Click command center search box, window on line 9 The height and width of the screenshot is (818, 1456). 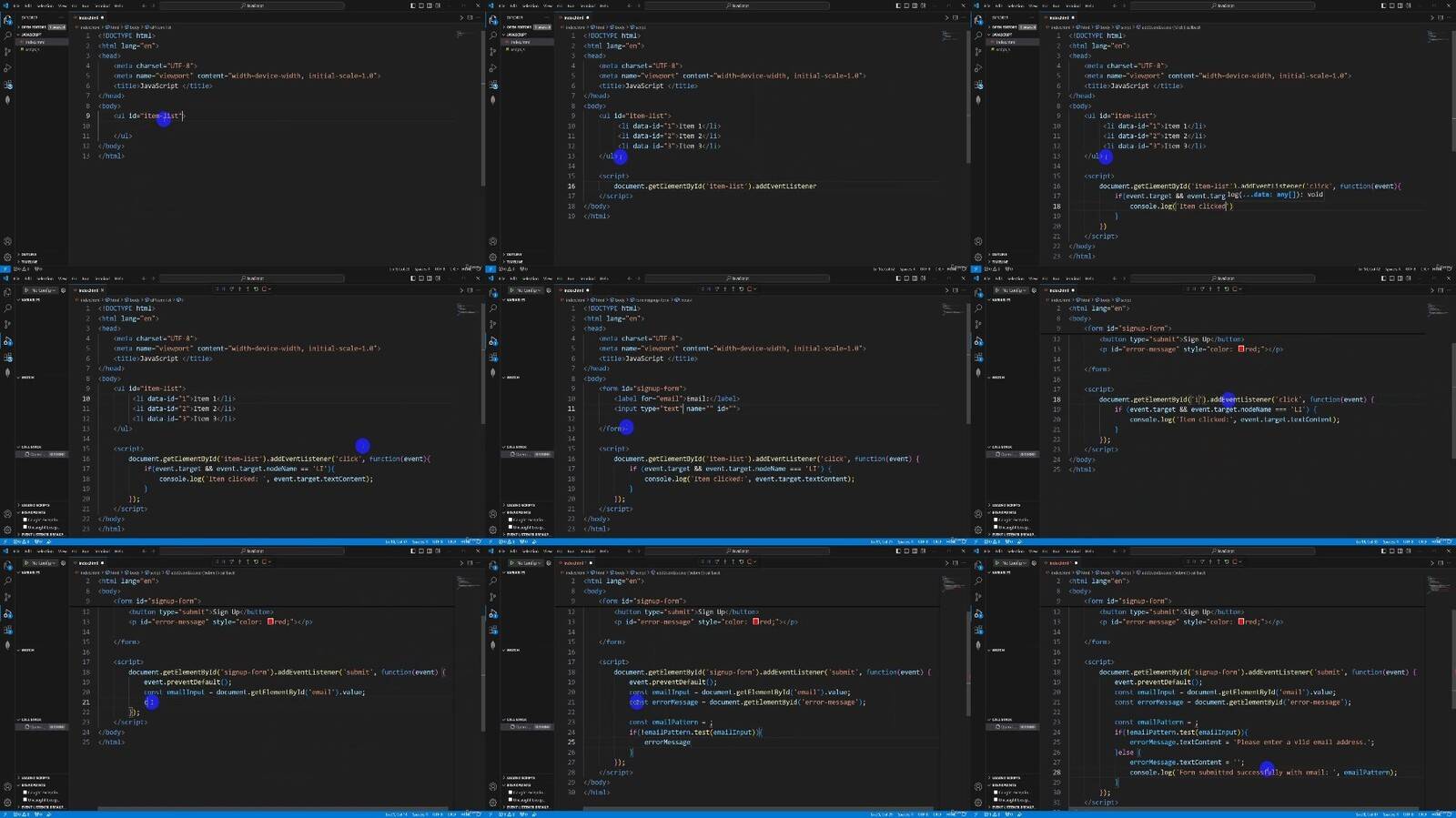coord(252,5)
